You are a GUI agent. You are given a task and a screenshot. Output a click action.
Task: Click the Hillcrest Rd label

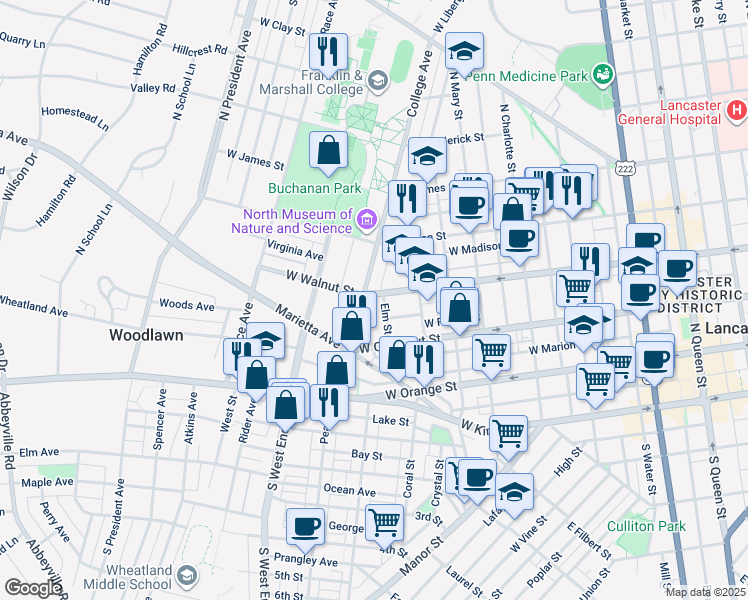tap(199, 49)
